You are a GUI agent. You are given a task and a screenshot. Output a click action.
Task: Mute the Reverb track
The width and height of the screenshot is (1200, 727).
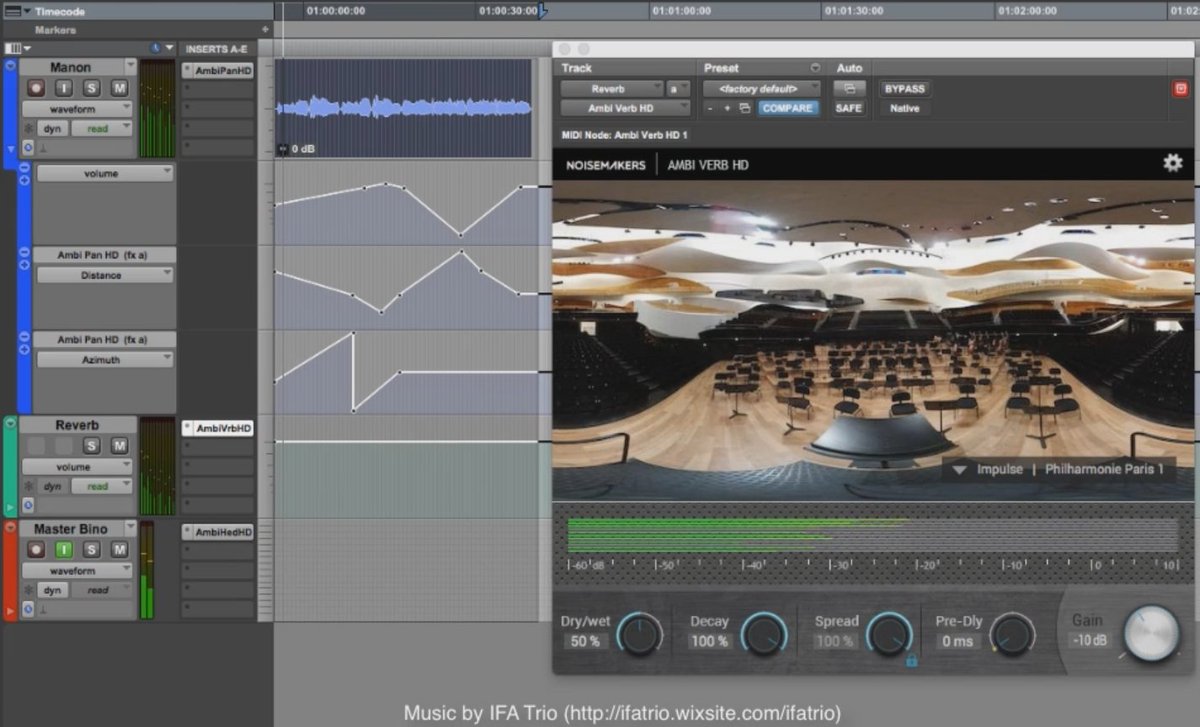119,446
